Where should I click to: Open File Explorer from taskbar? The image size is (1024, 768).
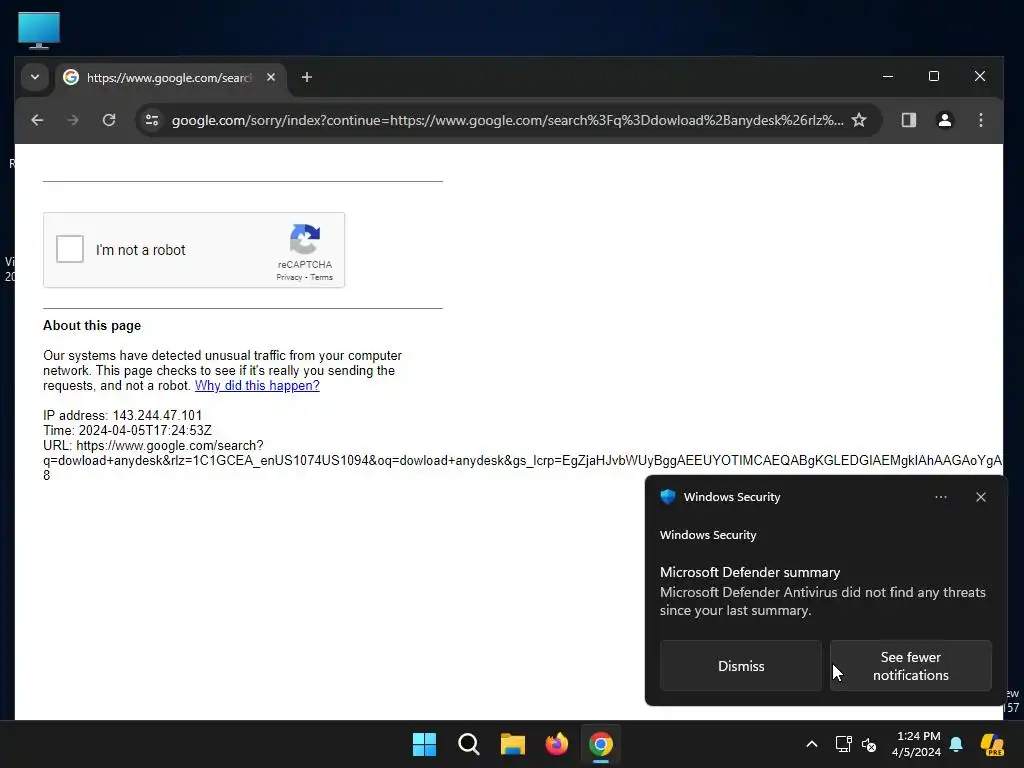pos(513,744)
